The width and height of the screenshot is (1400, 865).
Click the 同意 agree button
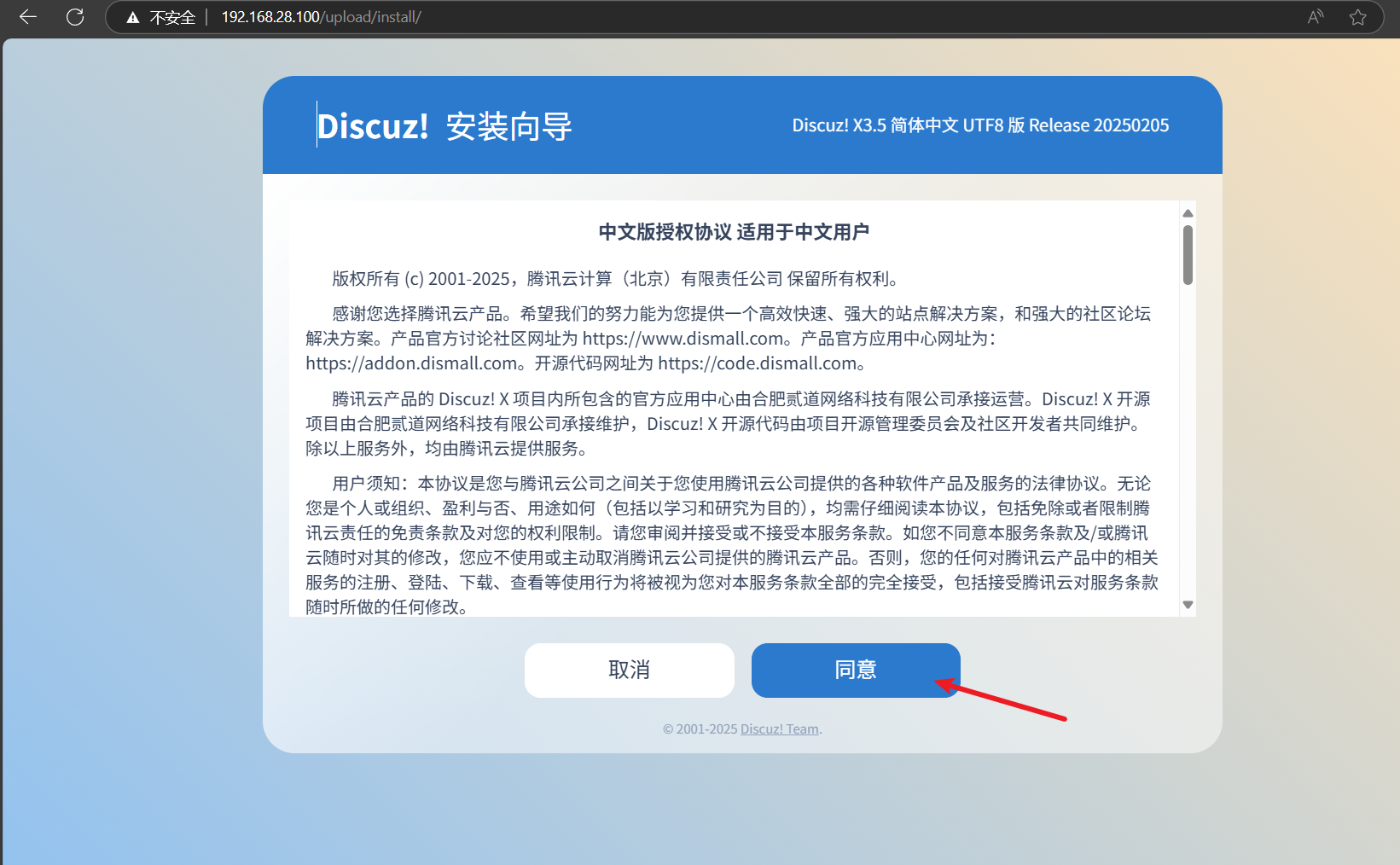pos(856,670)
